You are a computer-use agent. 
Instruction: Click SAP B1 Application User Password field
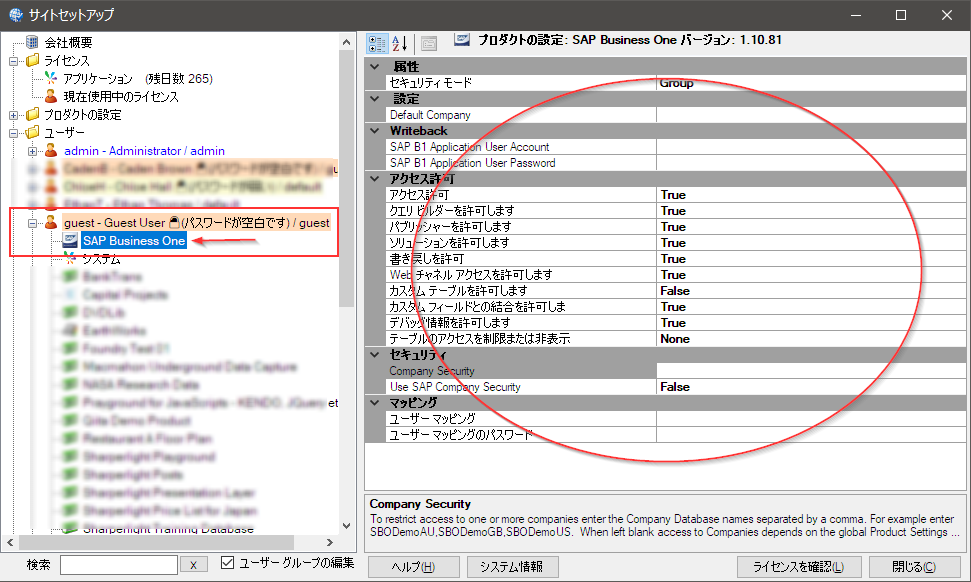(x=811, y=163)
